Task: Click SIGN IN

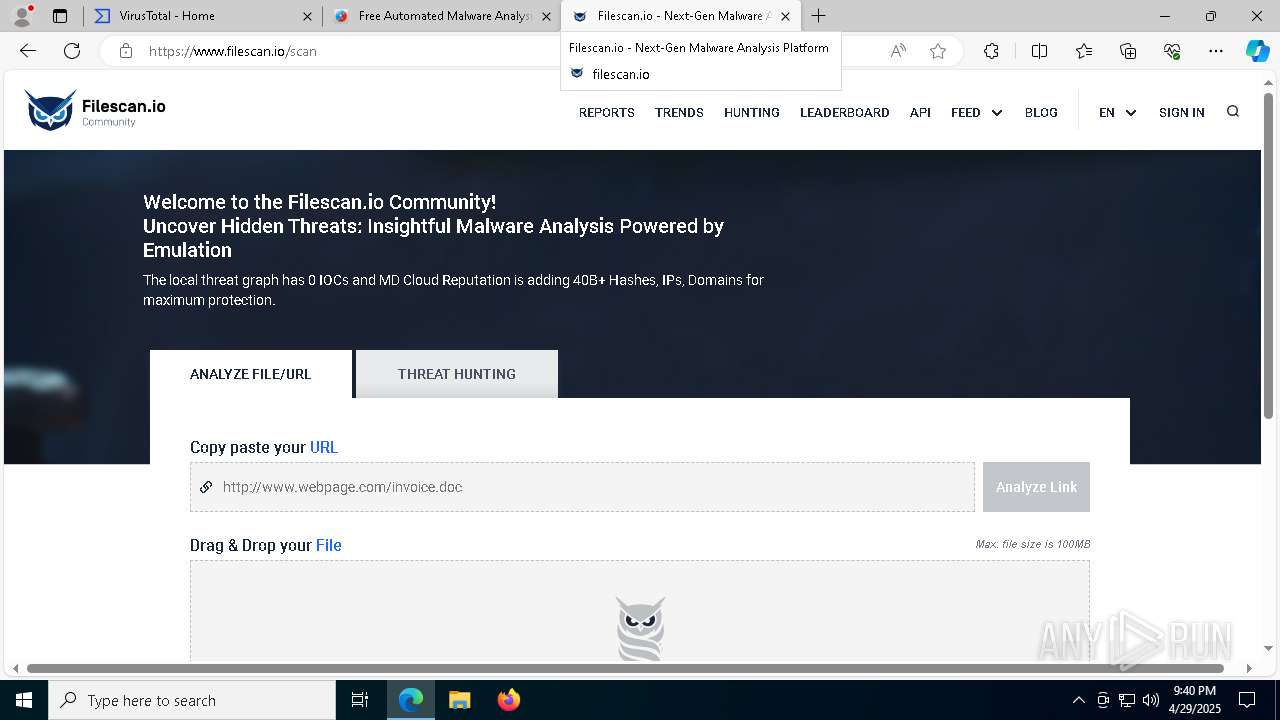Action: [x=1182, y=112]
